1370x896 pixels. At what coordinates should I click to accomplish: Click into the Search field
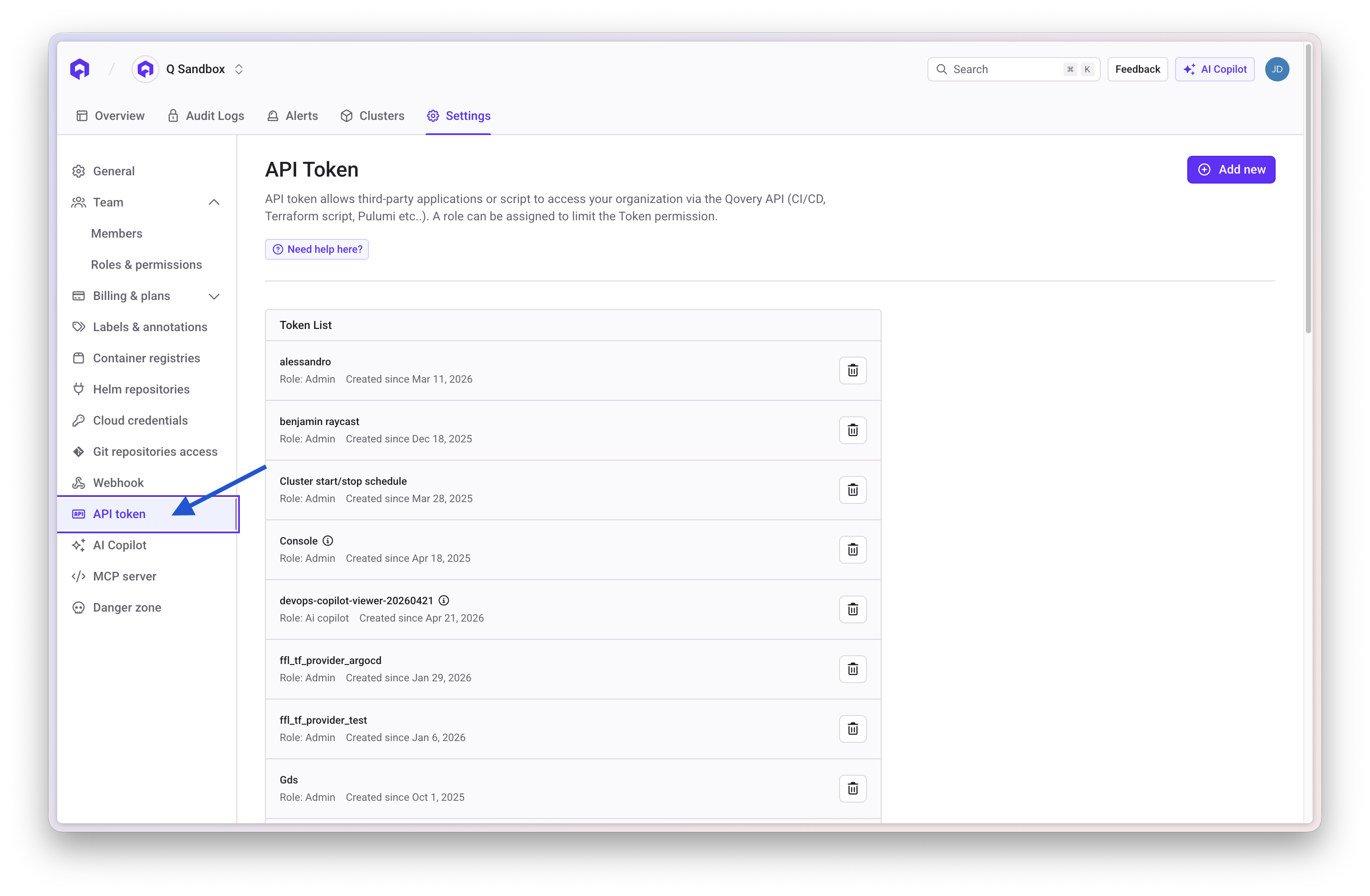click(1013, 69)
